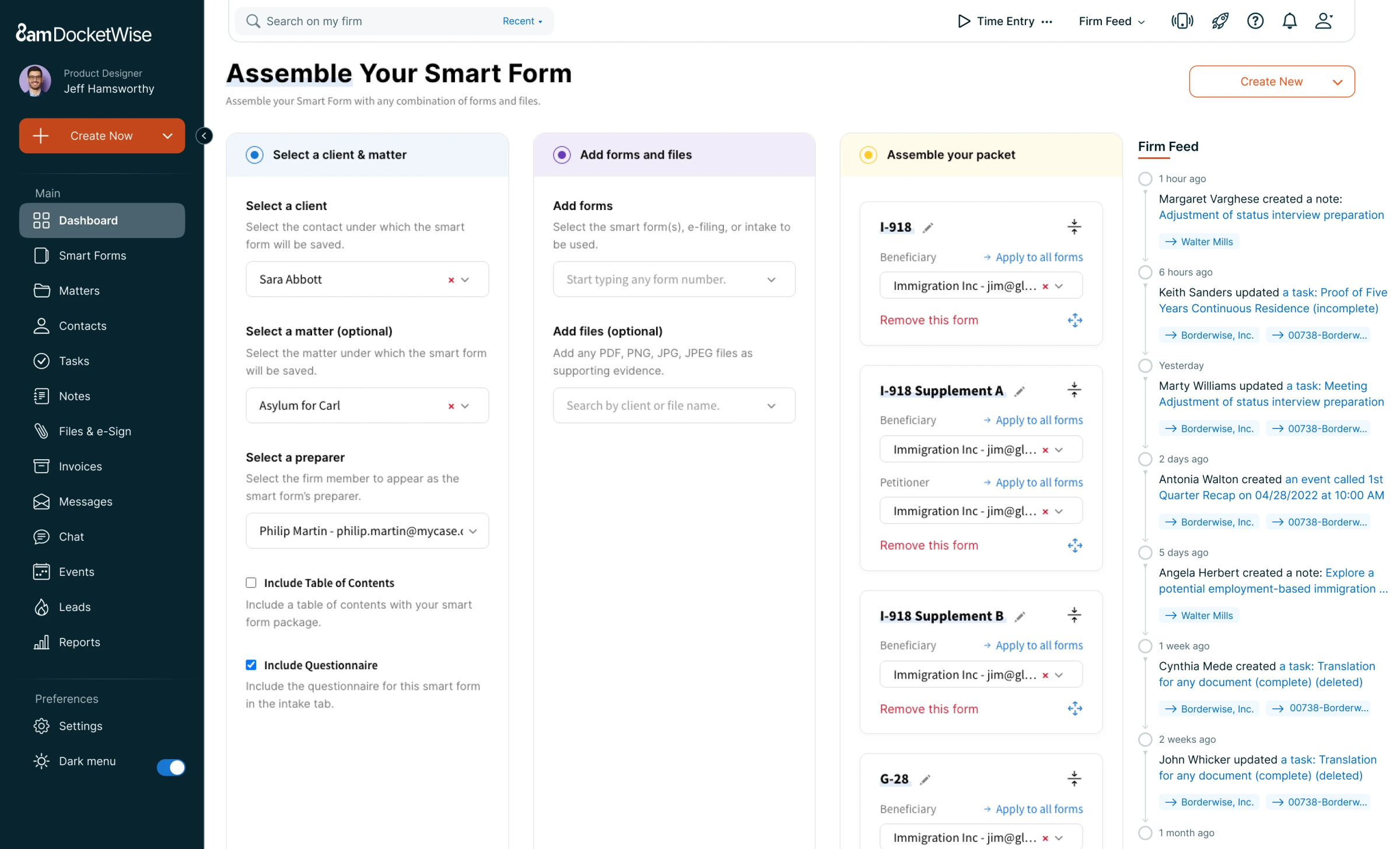This screenshot has width=1400, height=849.
Task: Uncheck Include Questionnaire checkbox
Action: (251, 665)
